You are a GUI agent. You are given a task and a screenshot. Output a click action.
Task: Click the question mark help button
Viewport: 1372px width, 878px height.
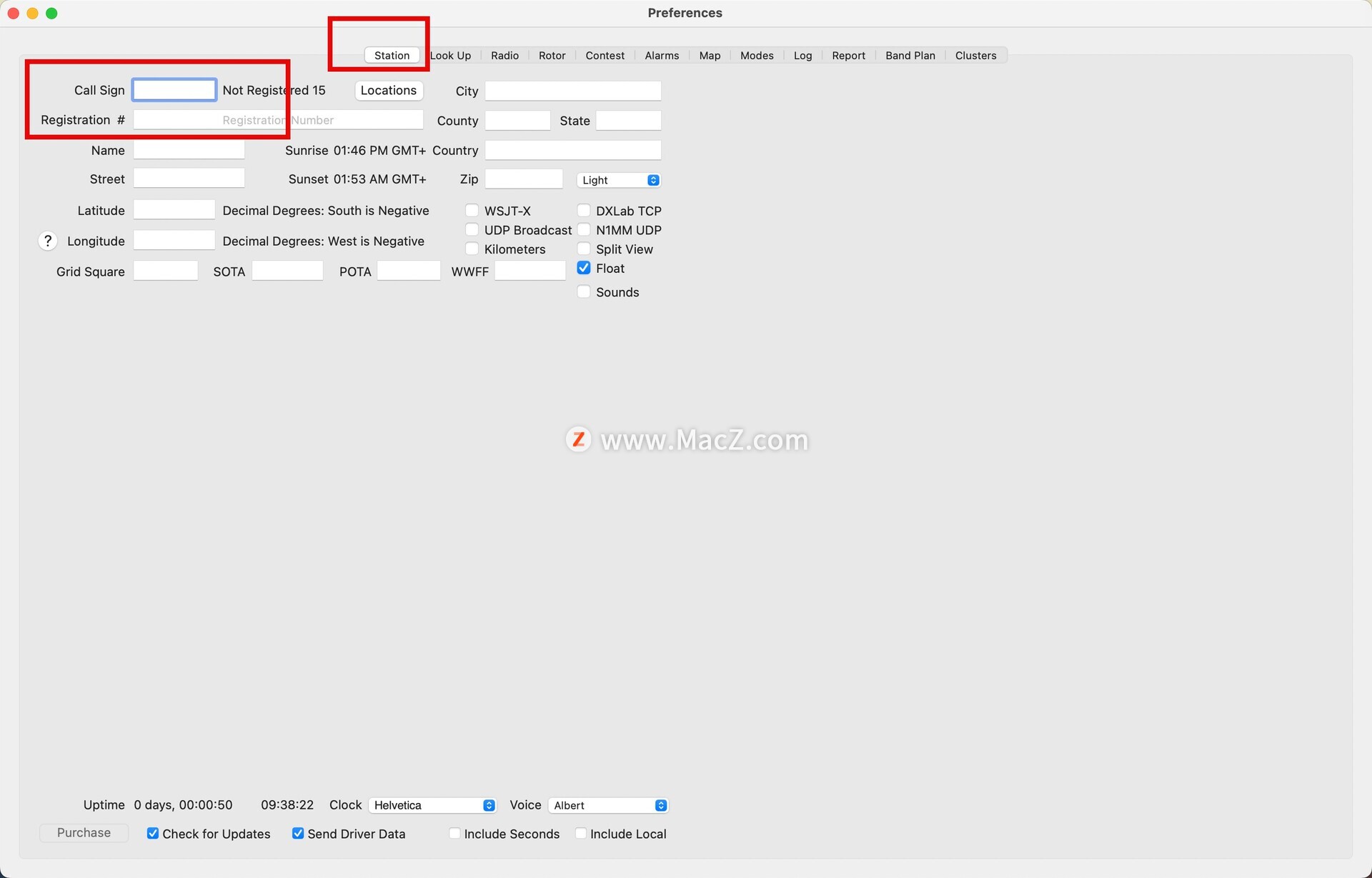pyautogui.click(x=47, y=241)
